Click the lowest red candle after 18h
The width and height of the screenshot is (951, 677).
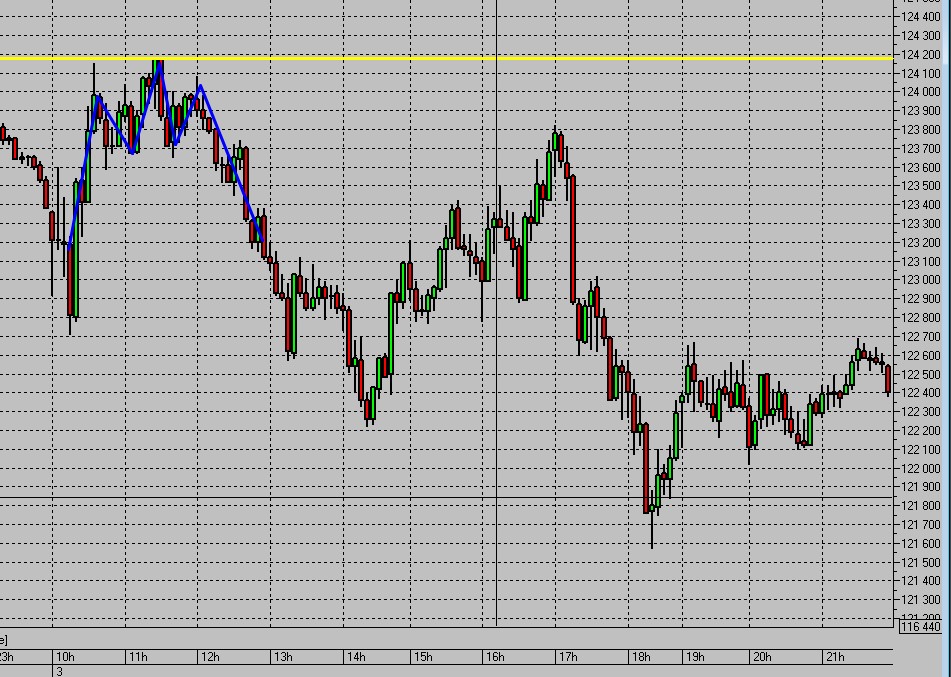pyautogui.click(x=646, y=469)
